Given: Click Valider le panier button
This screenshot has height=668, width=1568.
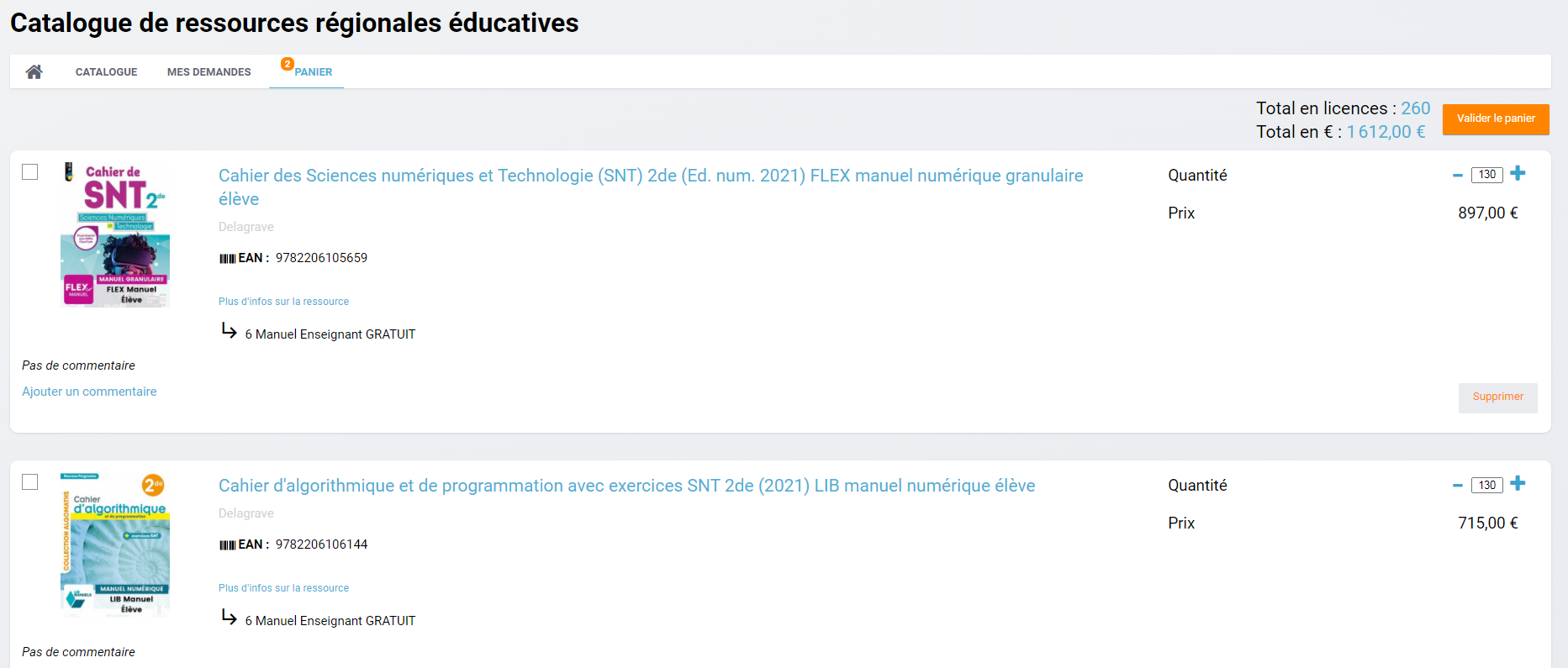Looking at the screenshot, I should coord(1496,118).
